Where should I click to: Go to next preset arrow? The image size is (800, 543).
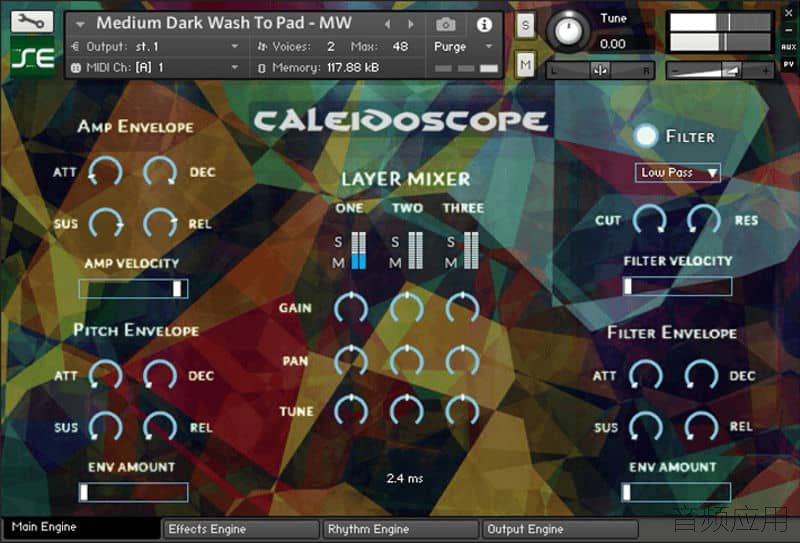click(x=411, y=24)
